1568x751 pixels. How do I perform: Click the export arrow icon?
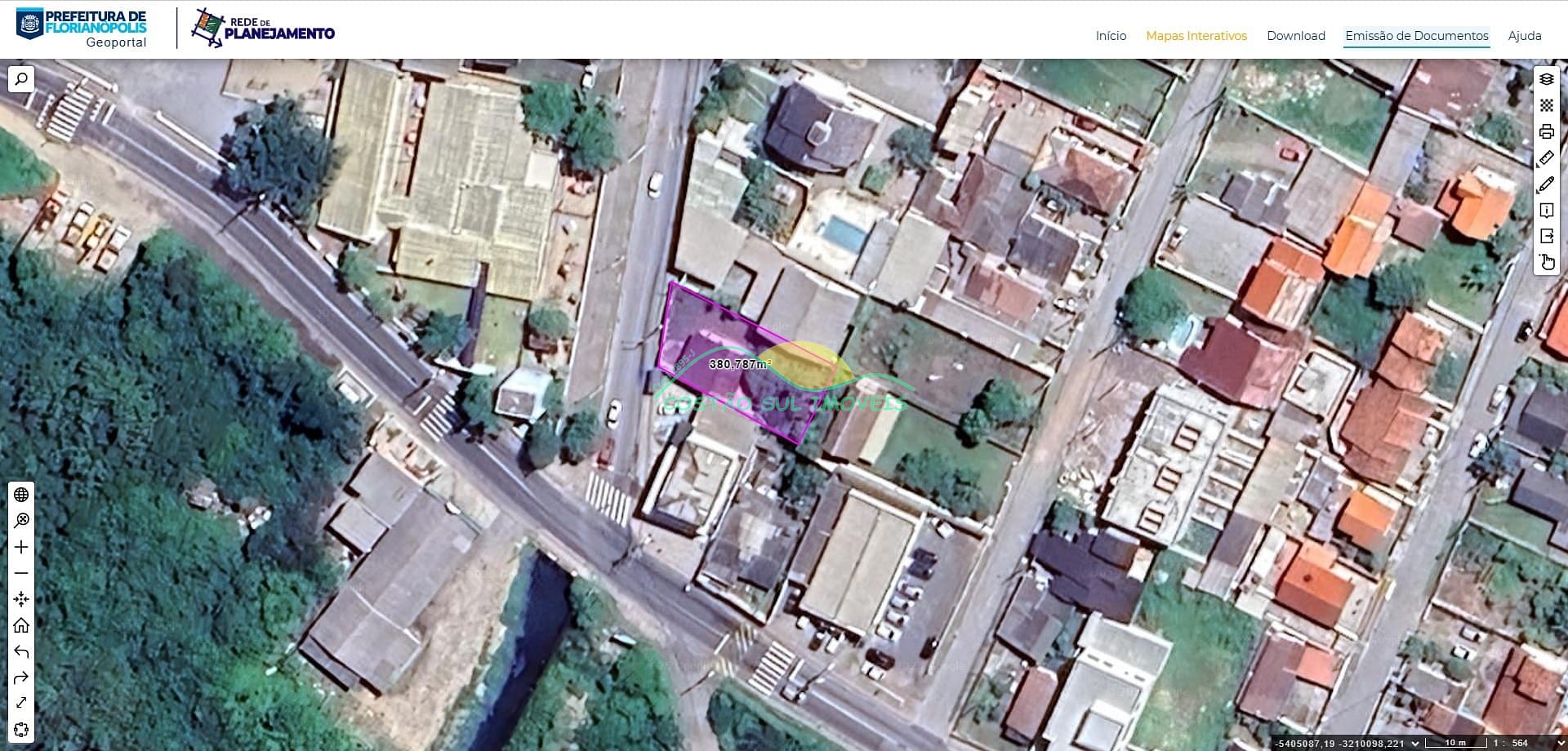tap(1546, 237)
